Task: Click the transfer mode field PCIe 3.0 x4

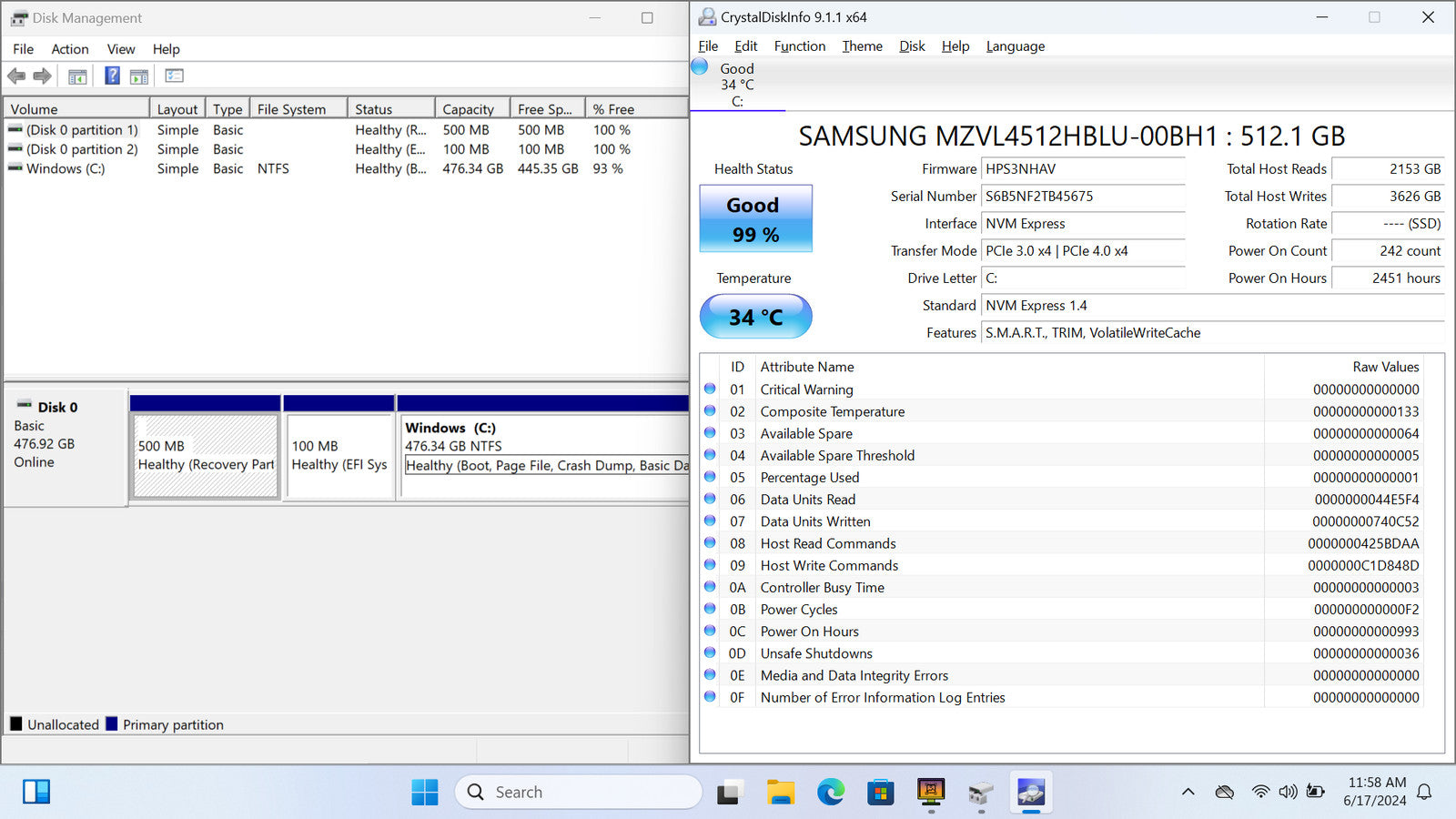Action: [1083, 251]
